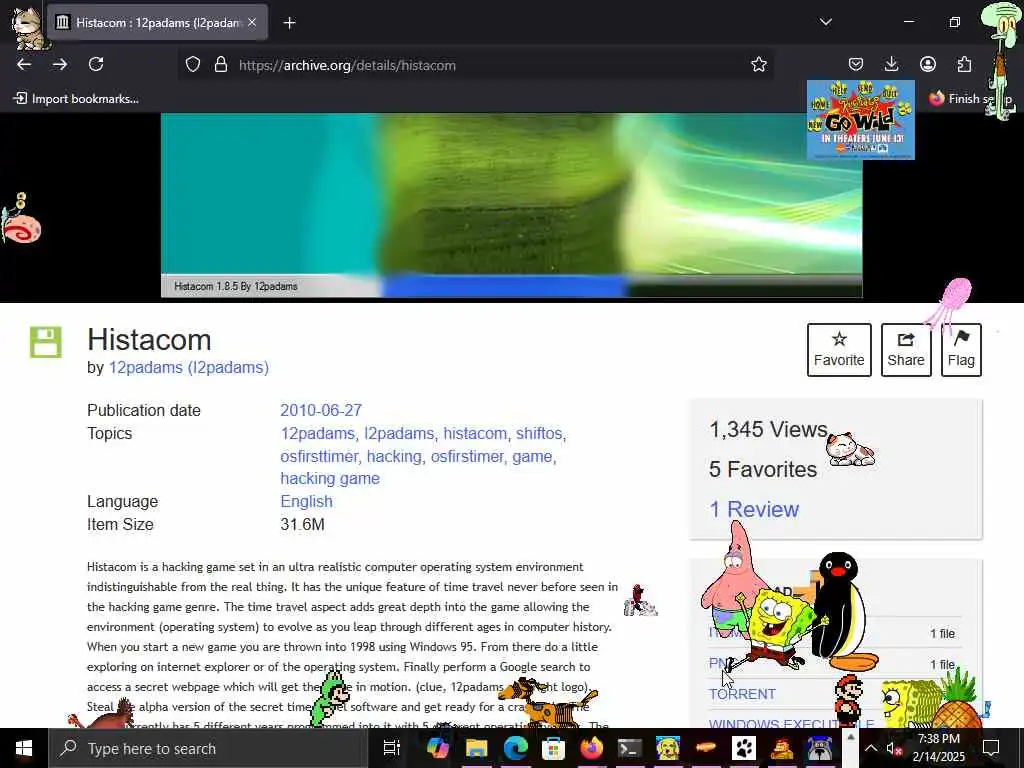The image size is (1024, 768).
Task: Share the Histacom item
Action: [906, 350]
